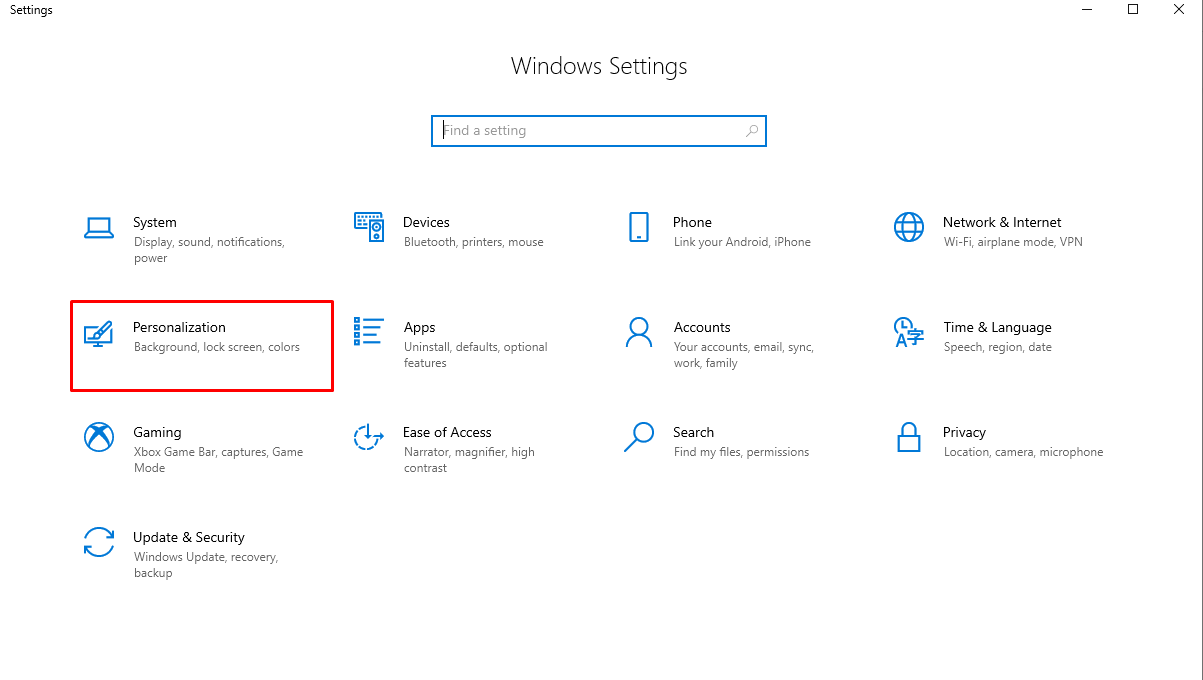Click the Devices keyboard and speaker icon

[x=369, y=228]
